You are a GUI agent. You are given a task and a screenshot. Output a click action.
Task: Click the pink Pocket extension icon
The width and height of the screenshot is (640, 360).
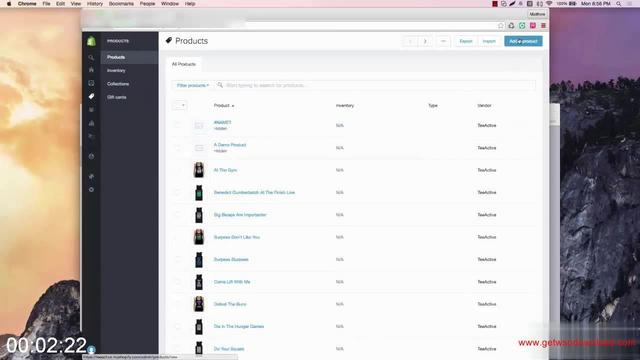pos(533,25)
